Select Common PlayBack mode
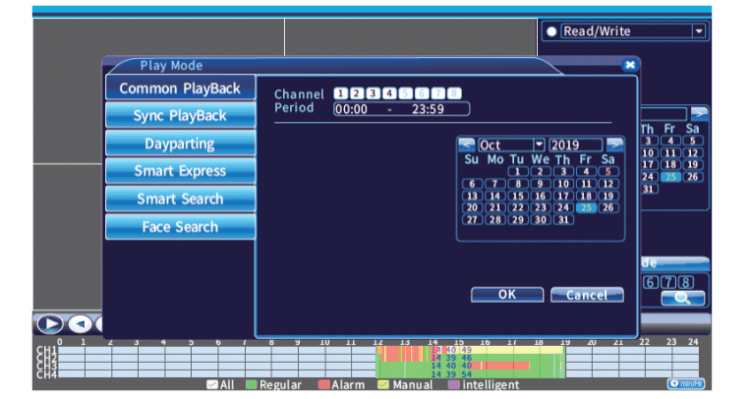This screenshot has height=399, width=750. tap(180, 88)
